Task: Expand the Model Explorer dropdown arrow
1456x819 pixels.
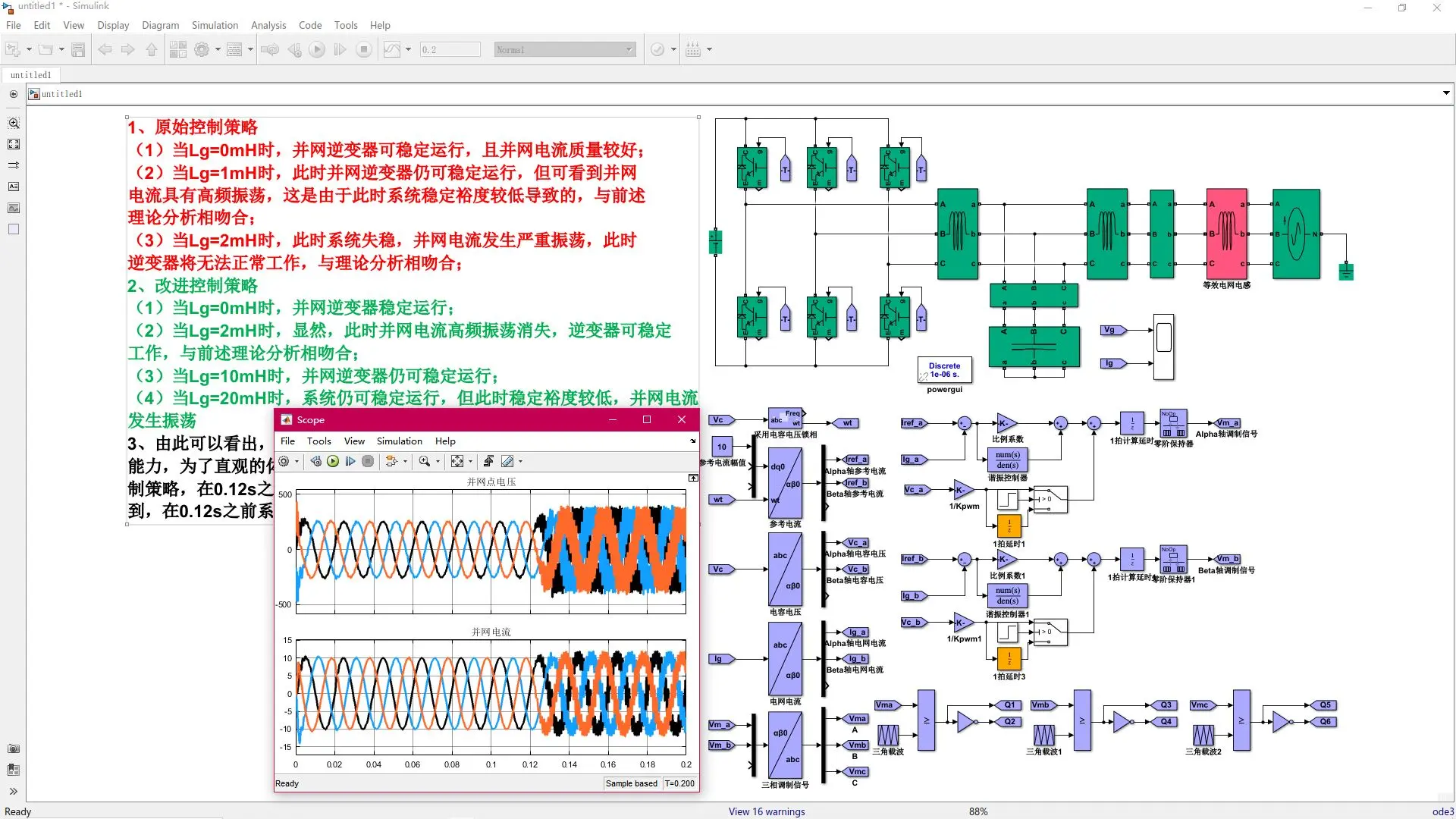Action: 250,50
